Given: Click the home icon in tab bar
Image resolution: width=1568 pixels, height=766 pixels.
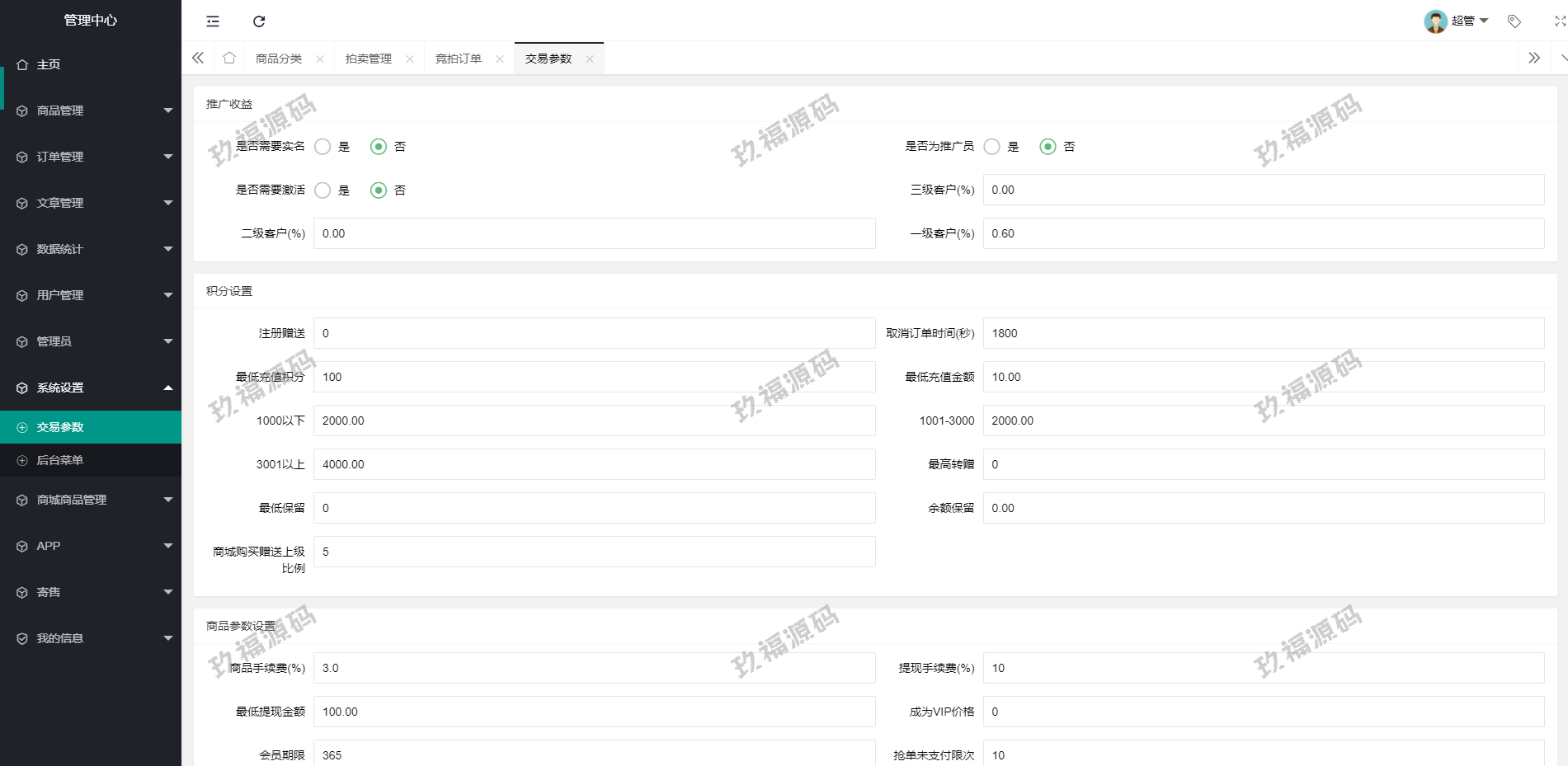Looking at the screenshot, I should (229, 58).
